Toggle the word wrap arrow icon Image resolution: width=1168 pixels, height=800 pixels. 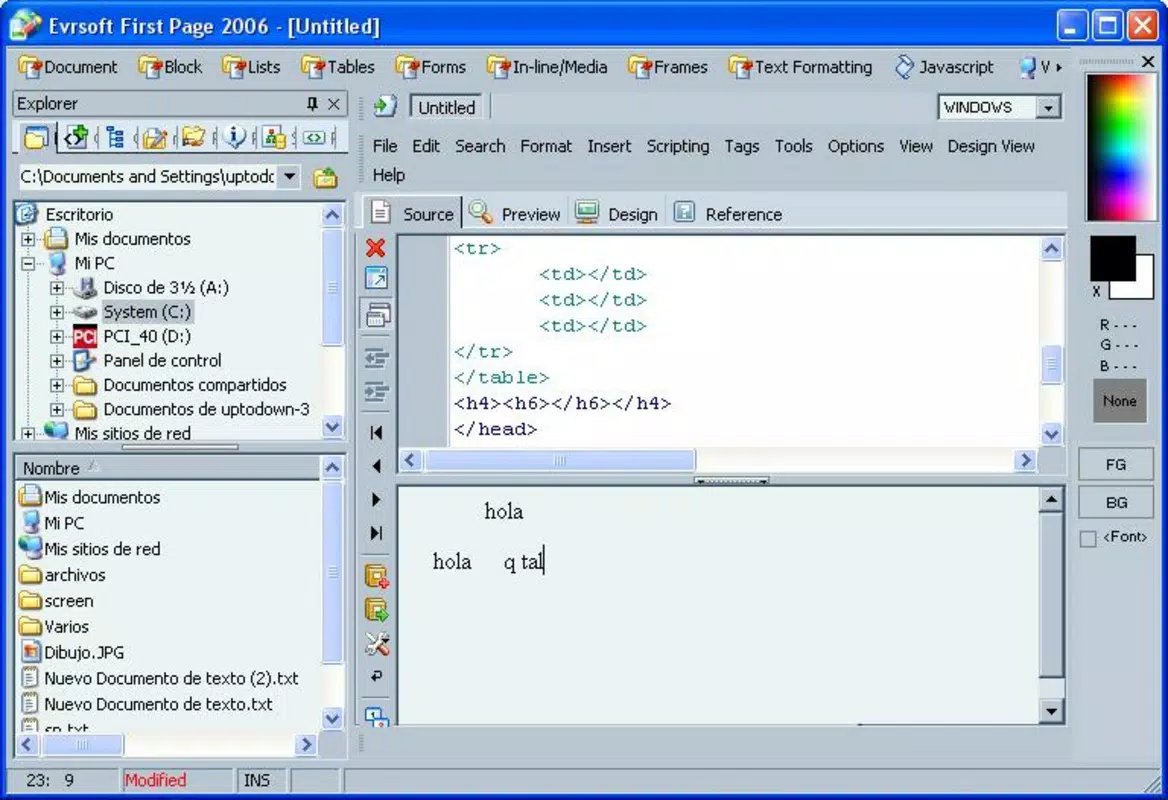tap(377, 676)
